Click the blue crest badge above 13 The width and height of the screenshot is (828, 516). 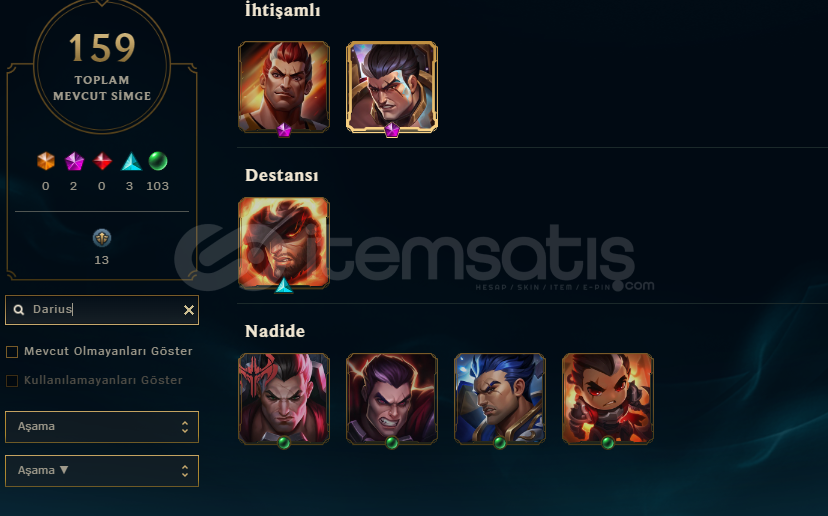tap(102, 238)
